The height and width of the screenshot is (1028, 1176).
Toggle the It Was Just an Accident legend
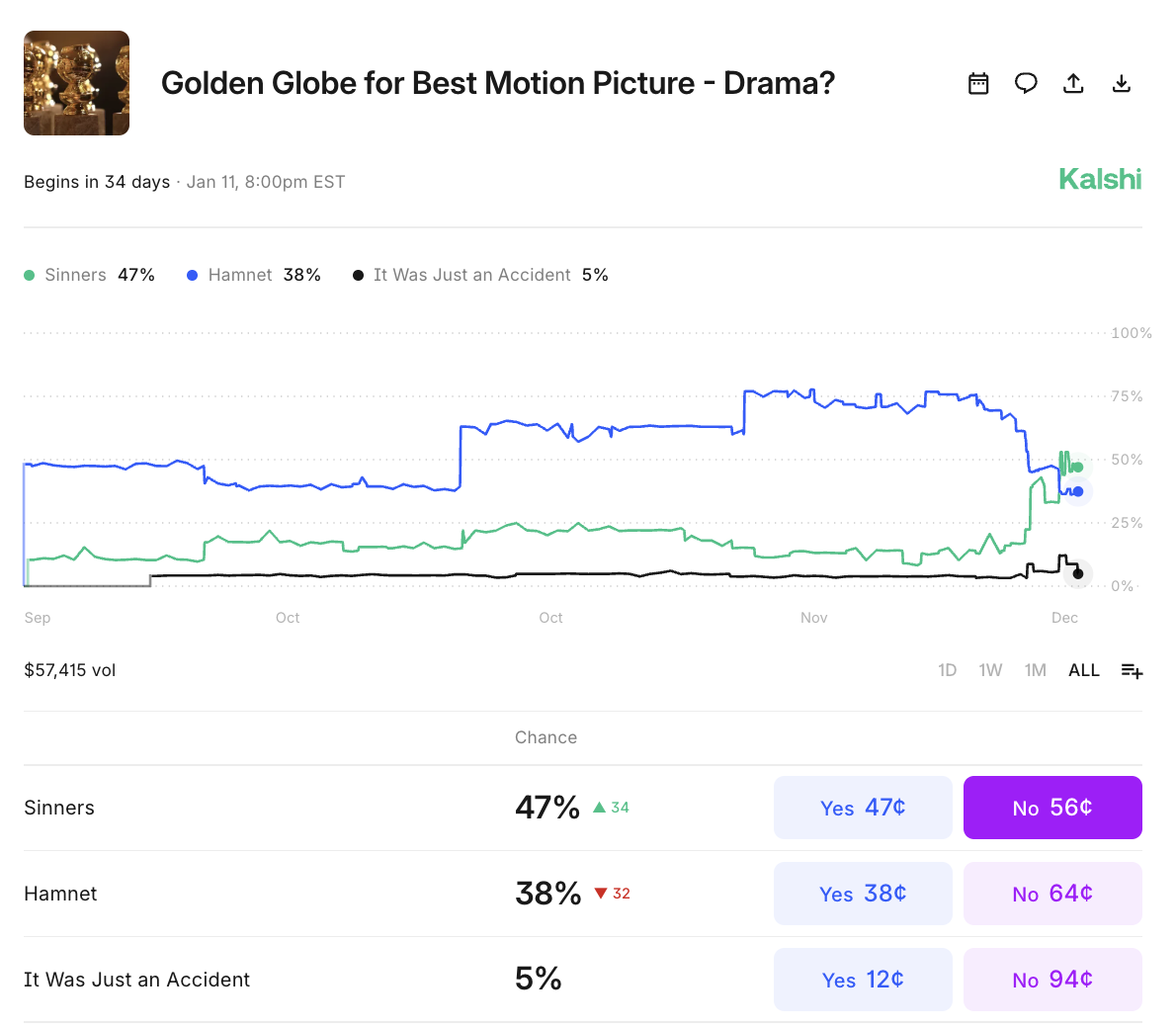click(480, 275)
